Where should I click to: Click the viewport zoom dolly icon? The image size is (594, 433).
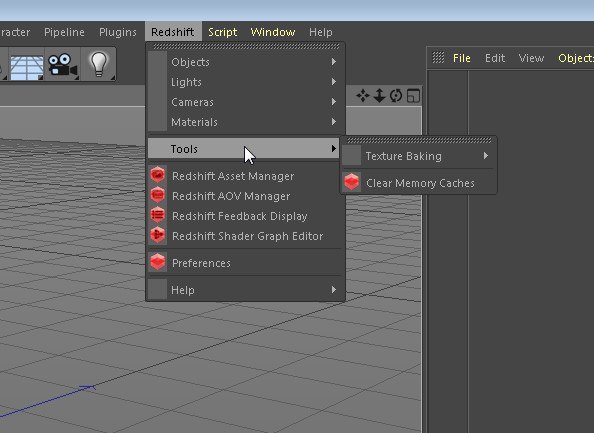click(379, 95)
